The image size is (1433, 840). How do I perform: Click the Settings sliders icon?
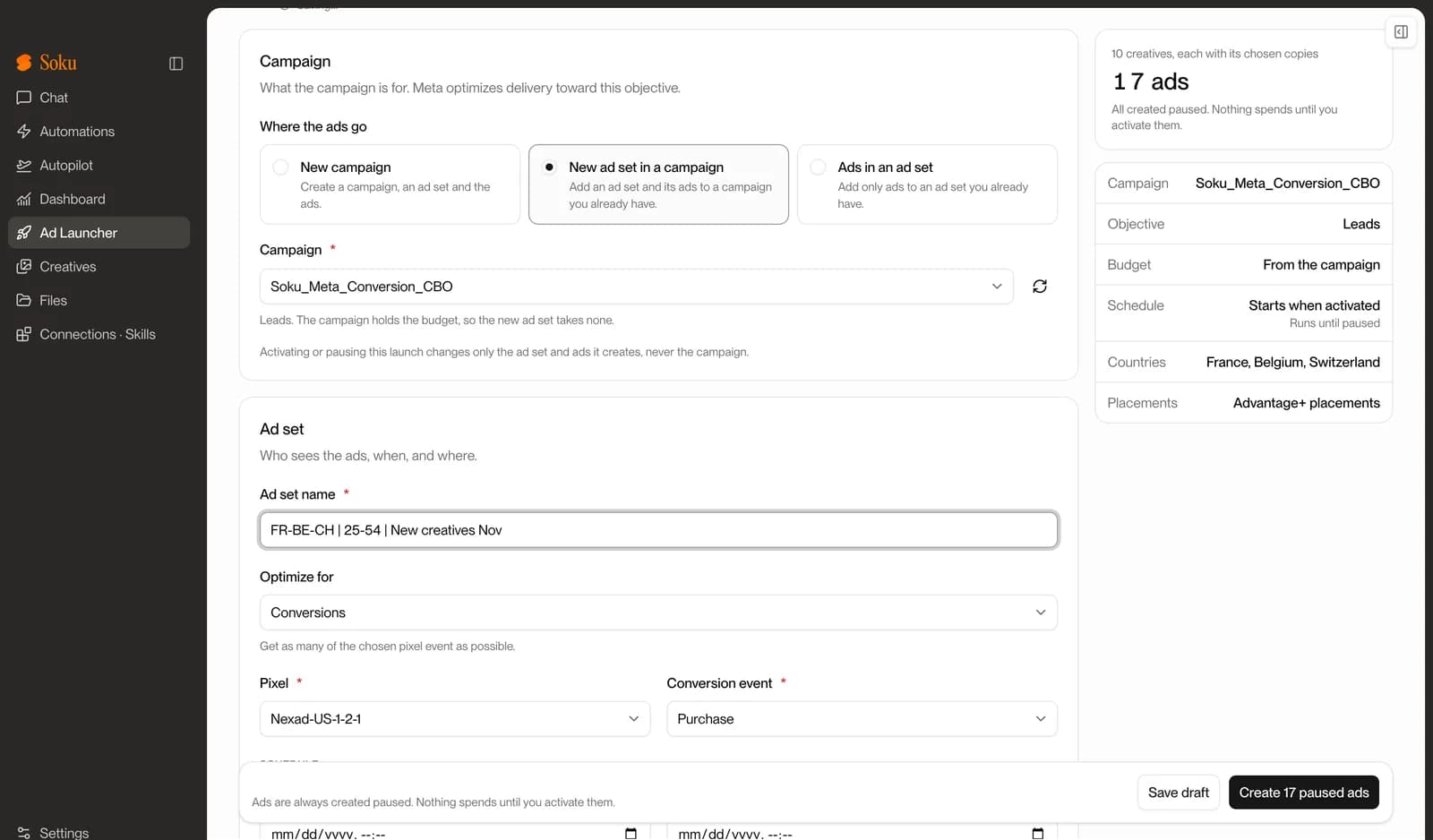[24, 833]
